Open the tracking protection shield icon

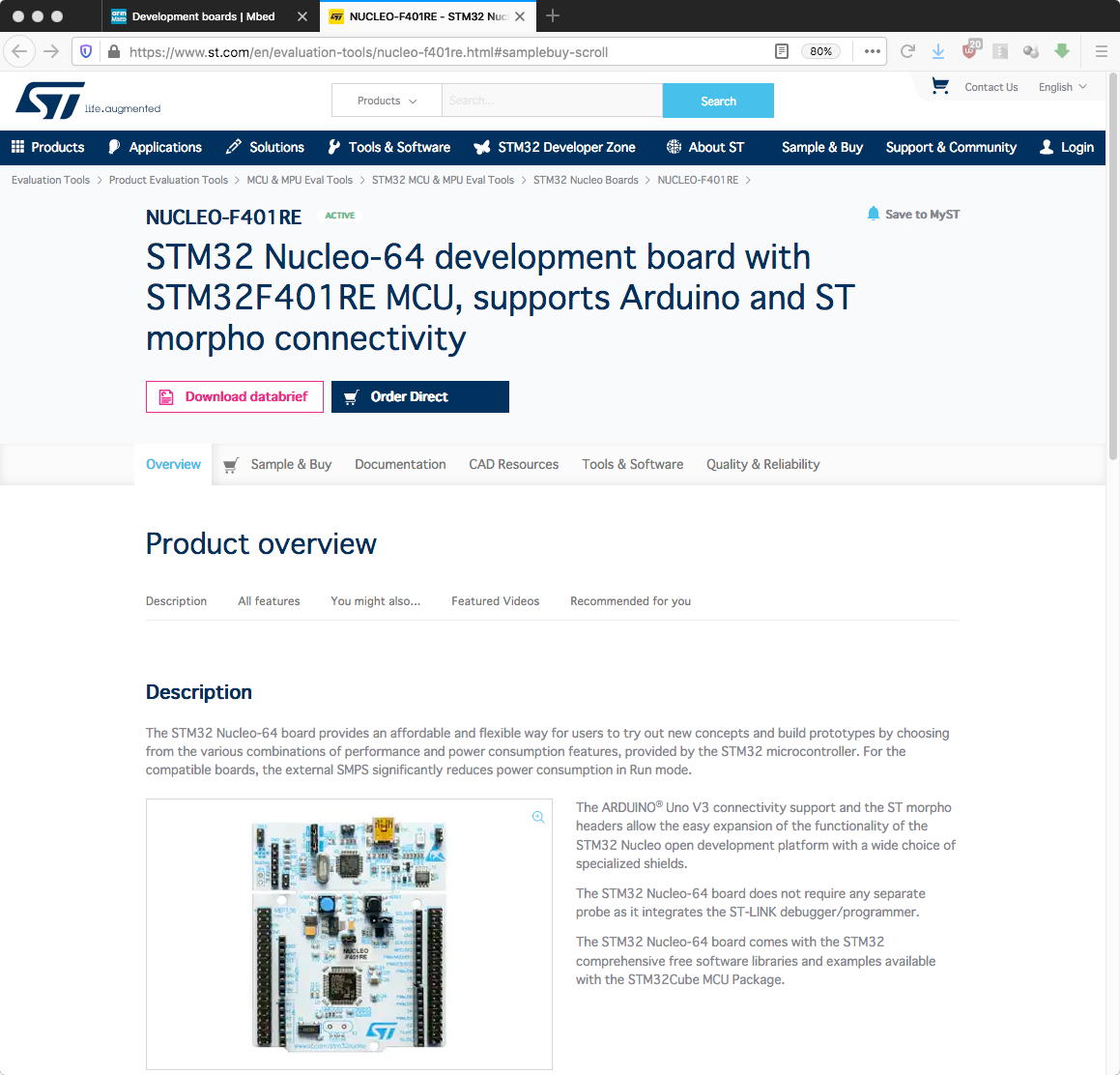tap(86, 51)
